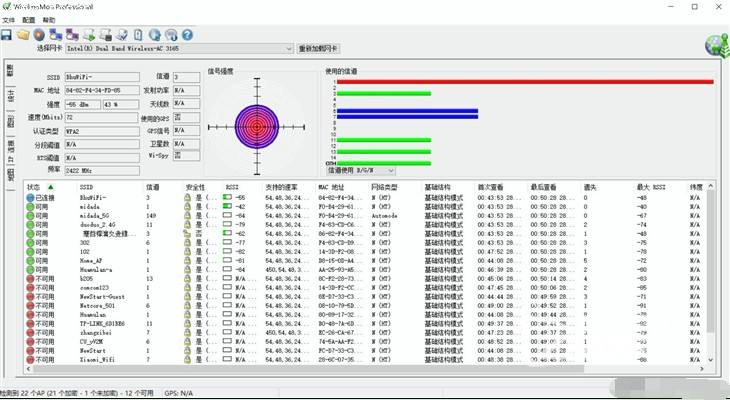Click the Open folder toolbar icon

click(x=23, y=35)
